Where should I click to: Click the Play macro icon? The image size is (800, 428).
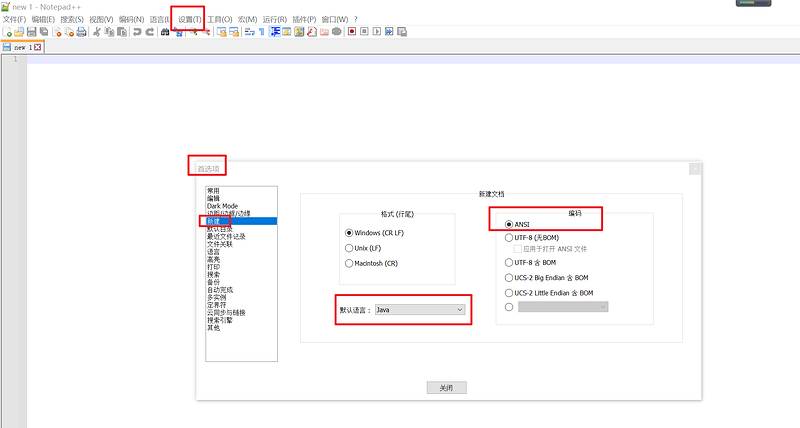tap(377, 32)
